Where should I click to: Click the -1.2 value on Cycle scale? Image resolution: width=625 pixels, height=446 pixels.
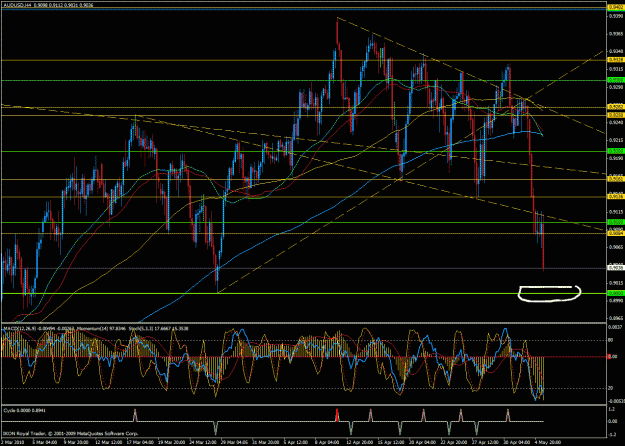click(611, 435)
